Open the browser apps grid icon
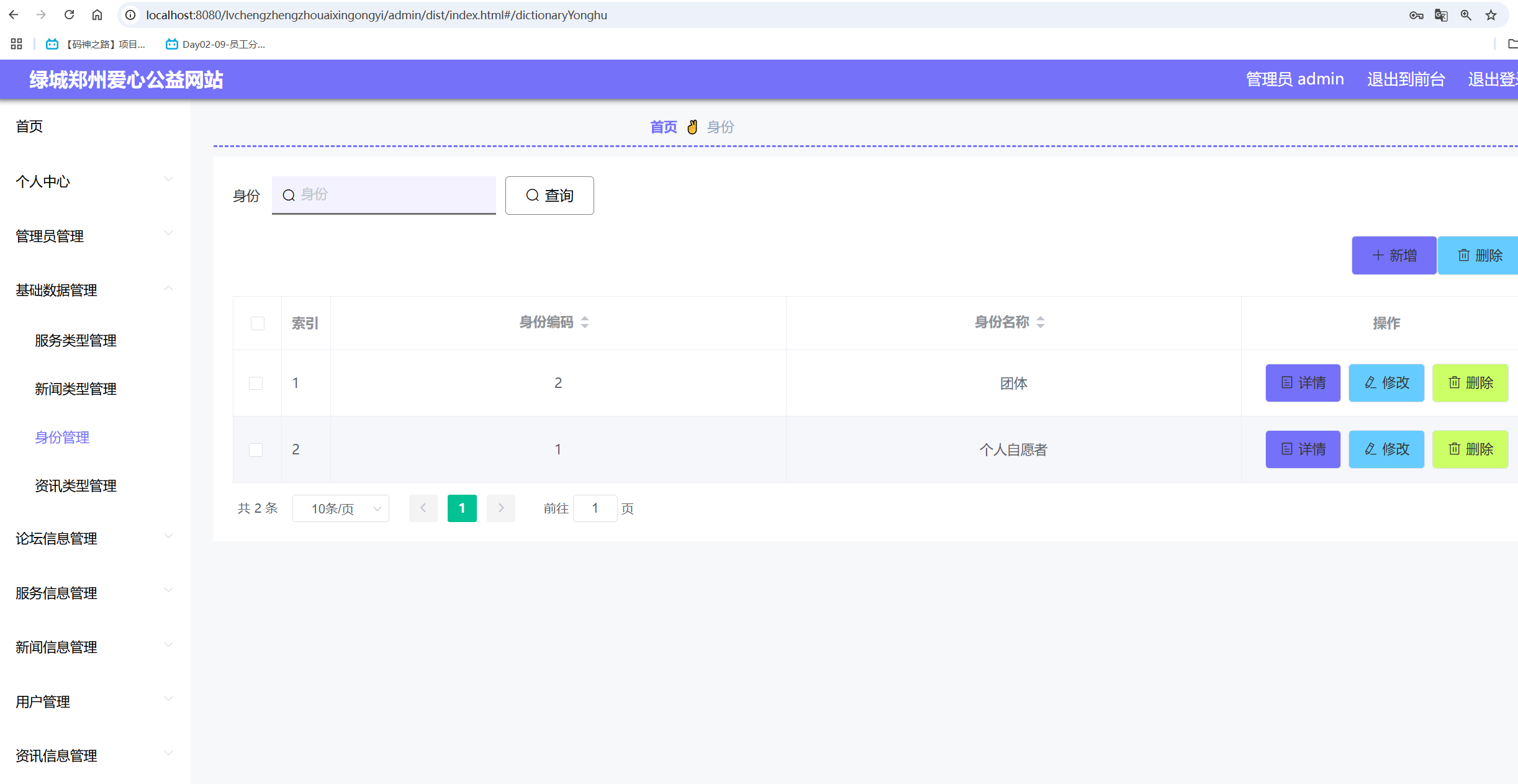 pos(17,44)
